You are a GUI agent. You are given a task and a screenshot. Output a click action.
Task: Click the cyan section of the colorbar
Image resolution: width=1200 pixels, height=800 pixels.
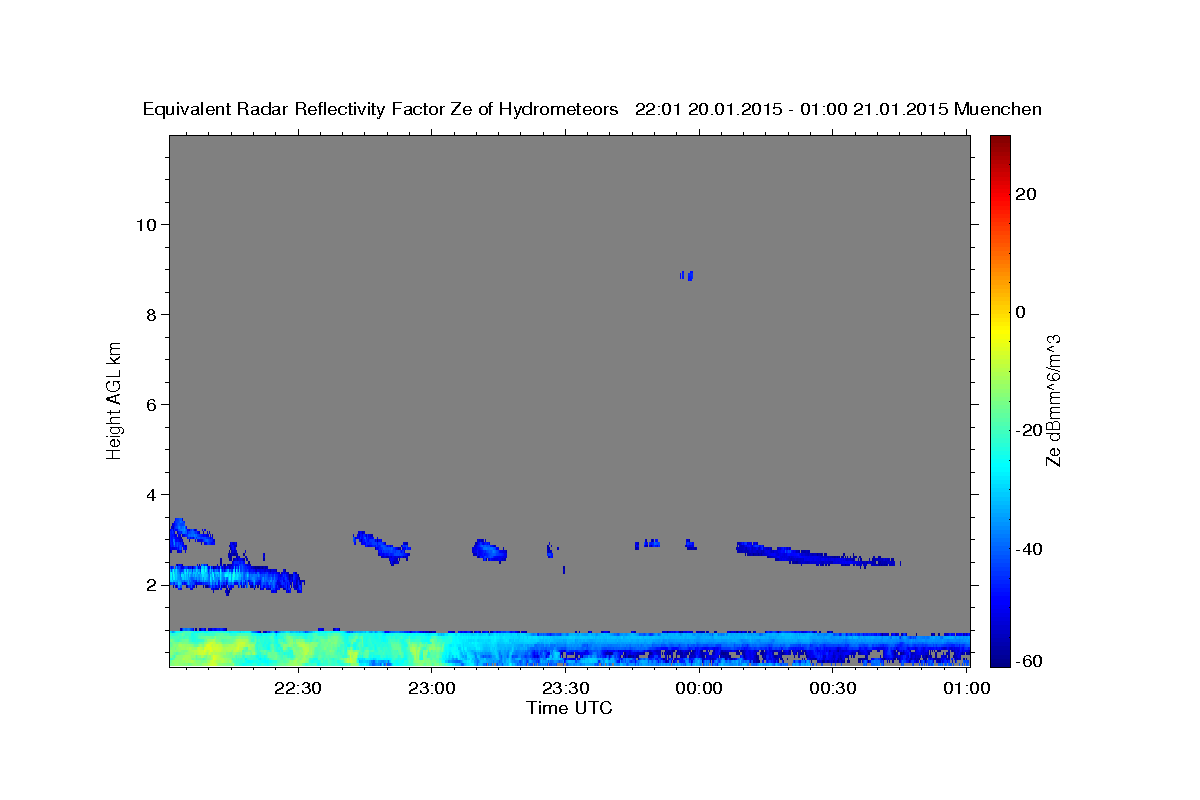pos(1000,465)
